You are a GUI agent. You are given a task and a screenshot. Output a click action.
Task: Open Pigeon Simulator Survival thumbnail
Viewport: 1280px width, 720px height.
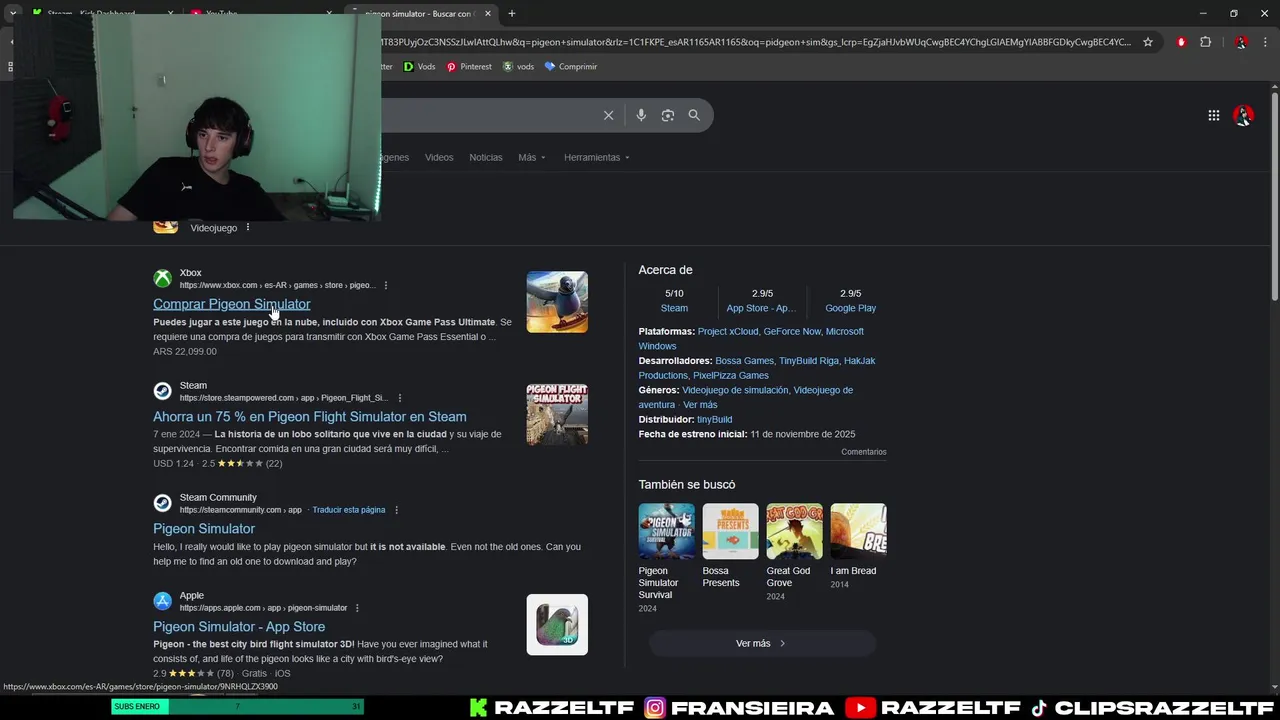tap(667, 531)
